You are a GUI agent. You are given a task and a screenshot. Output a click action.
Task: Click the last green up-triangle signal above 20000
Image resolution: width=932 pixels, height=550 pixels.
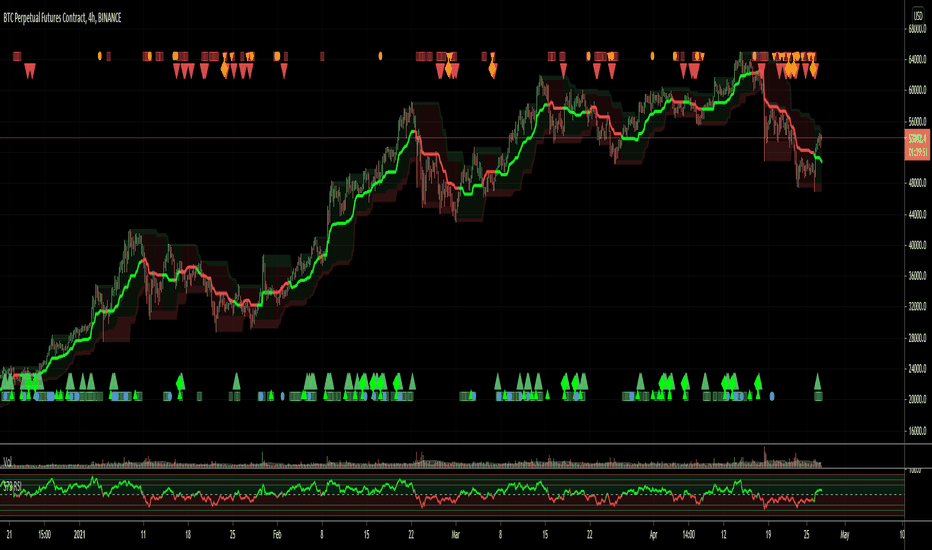click(817, 381)
